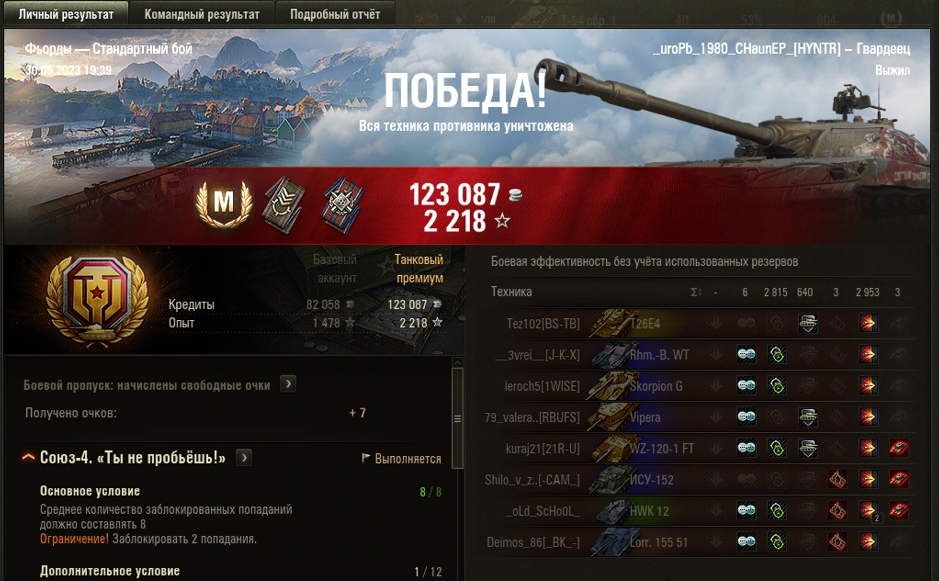Click the mission panel scrollbar handle
Image resolution: width=939 pixels, height=581 pixels.
(x=458, y=418)
